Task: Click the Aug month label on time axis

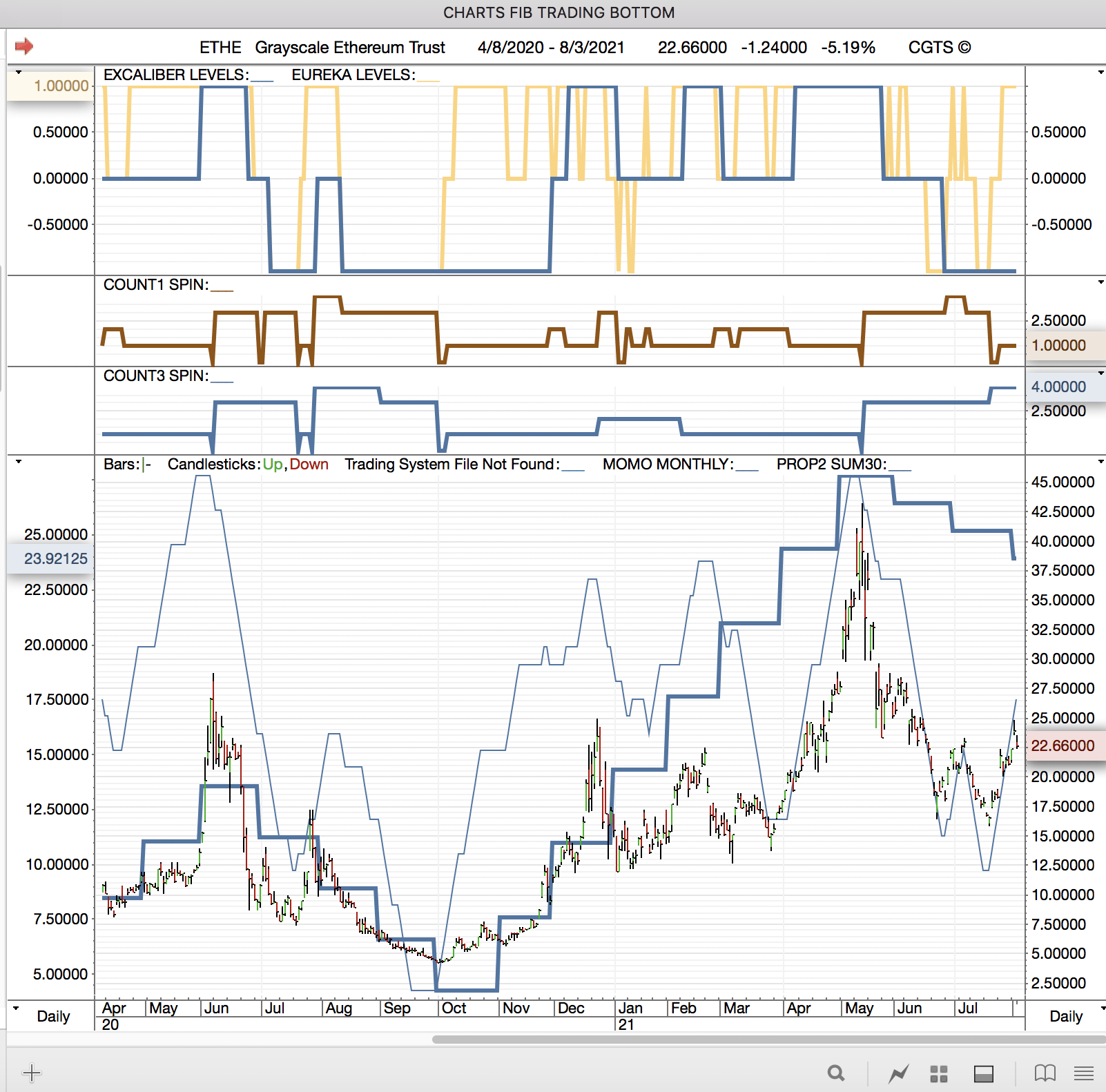Action: (339, 1008)
